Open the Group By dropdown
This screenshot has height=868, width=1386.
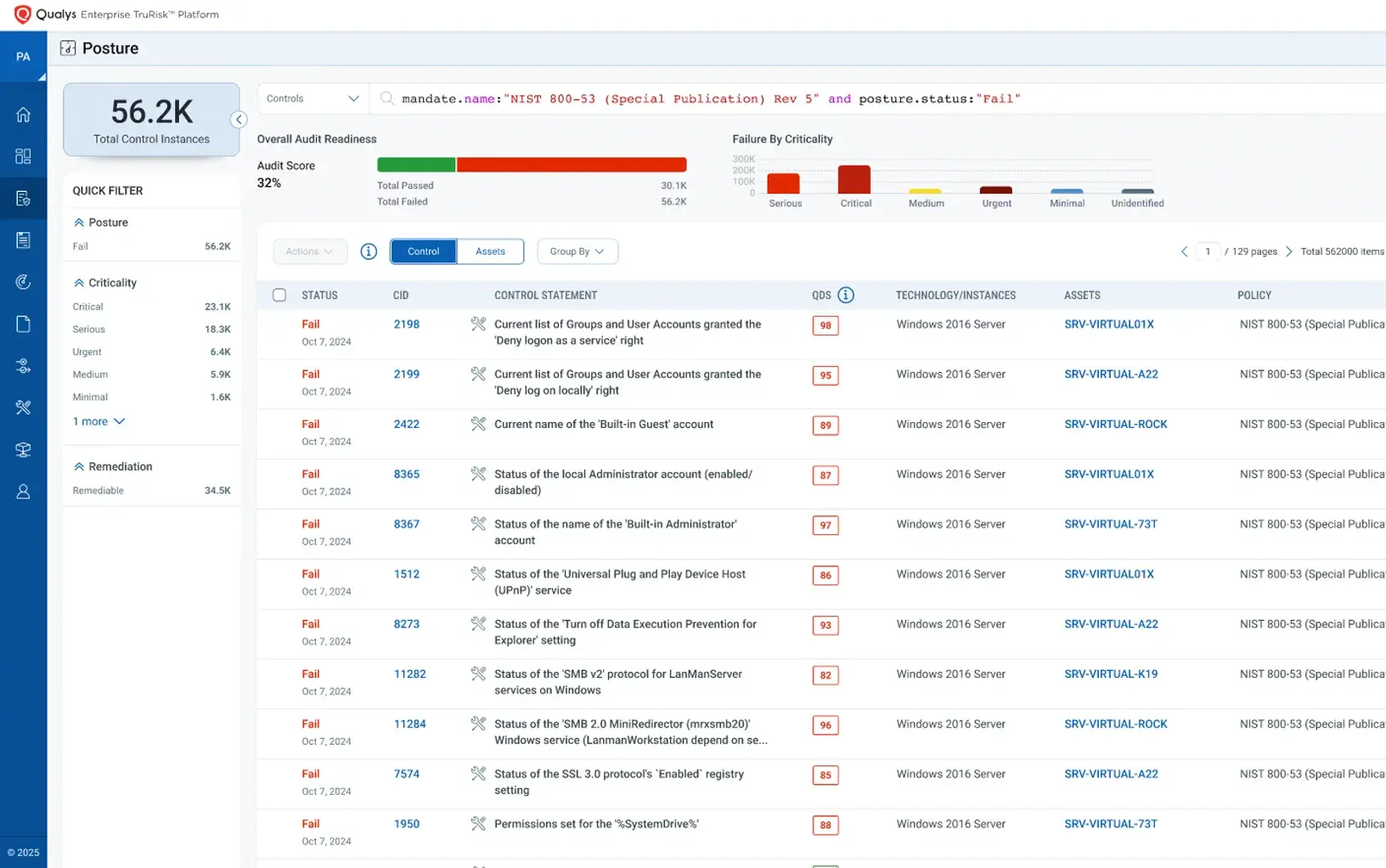[x=577, y=251]
